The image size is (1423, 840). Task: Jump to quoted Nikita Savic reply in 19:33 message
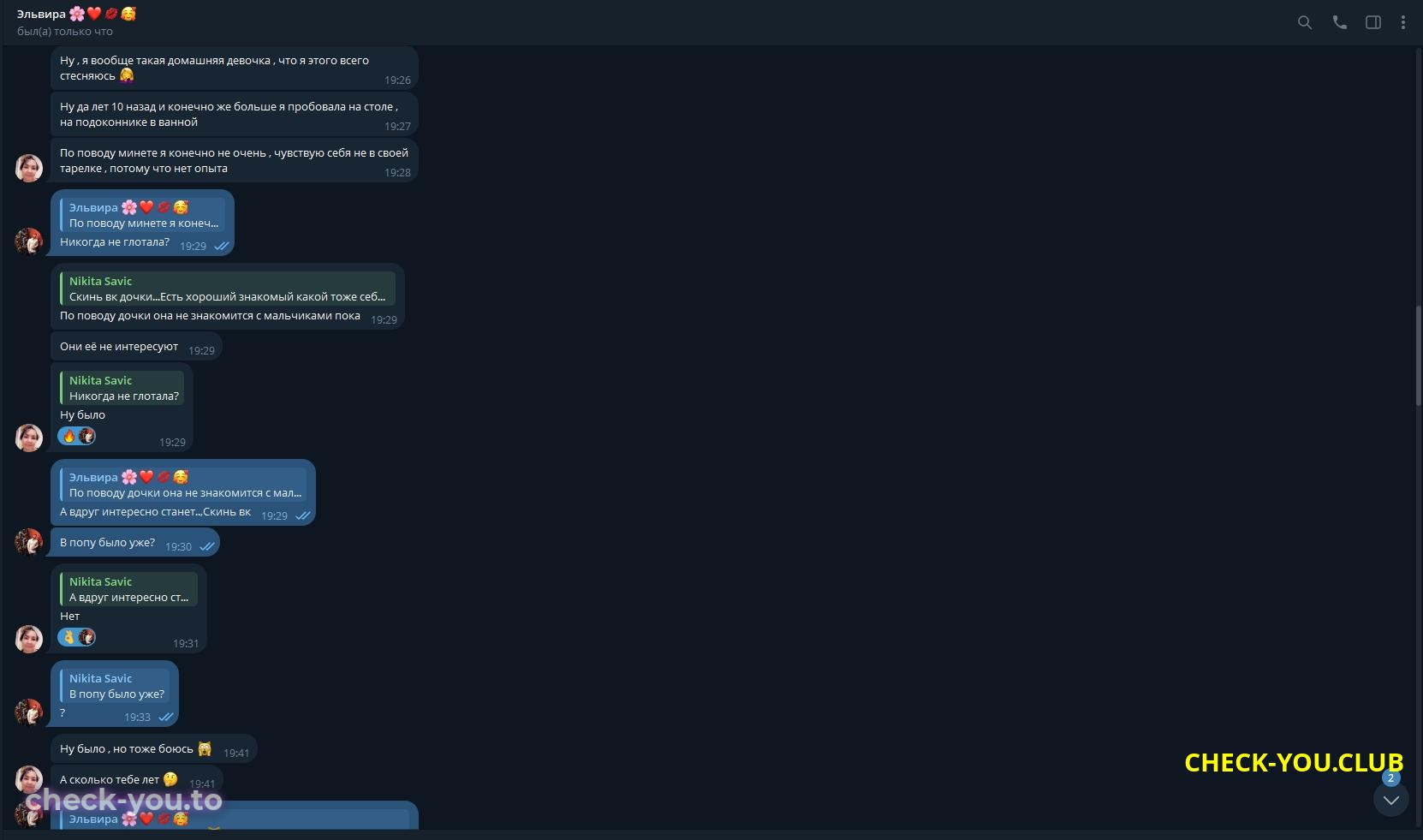tap(115, 686)
